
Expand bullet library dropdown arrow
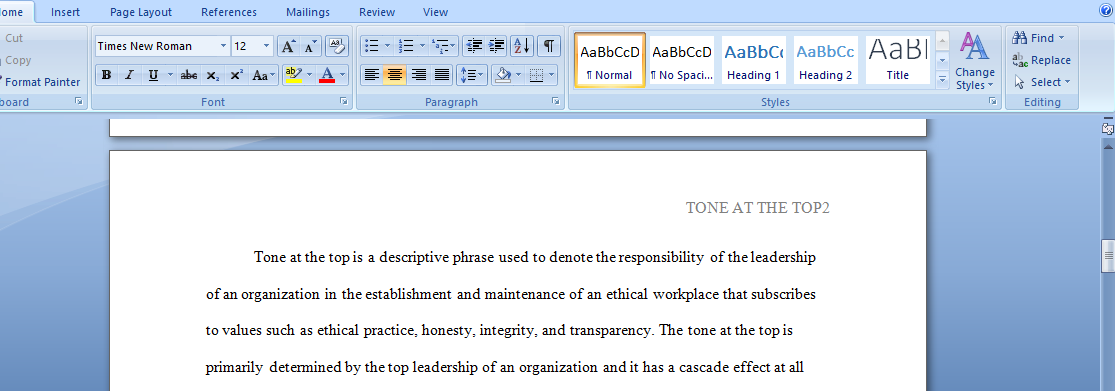pyautogui.click(x=388, y=46)
